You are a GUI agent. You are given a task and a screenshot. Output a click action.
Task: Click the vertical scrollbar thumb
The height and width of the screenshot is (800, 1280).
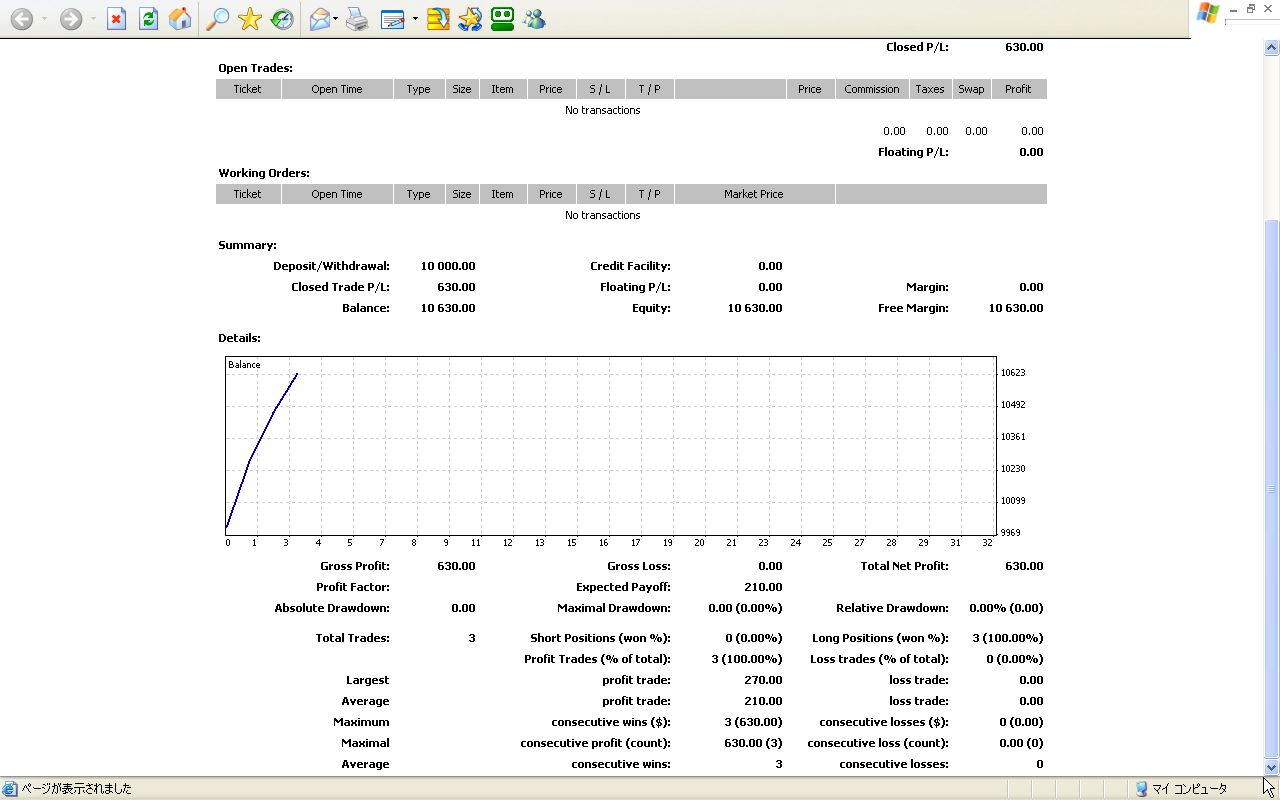tap(1271, 488)
